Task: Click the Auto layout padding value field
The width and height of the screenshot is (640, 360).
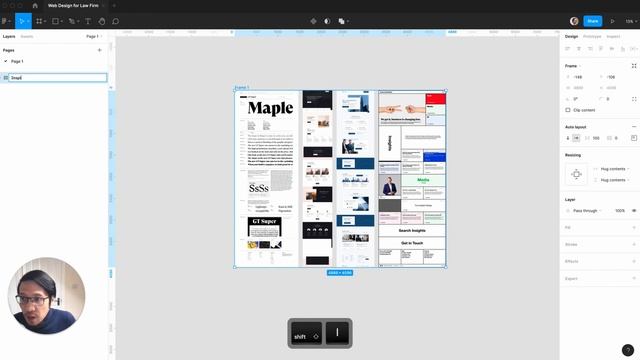Action: [x=616, y=138]
